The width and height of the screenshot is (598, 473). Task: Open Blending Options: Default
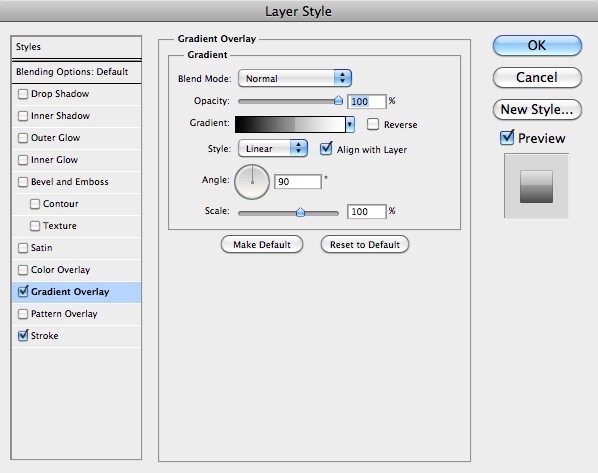76,72
